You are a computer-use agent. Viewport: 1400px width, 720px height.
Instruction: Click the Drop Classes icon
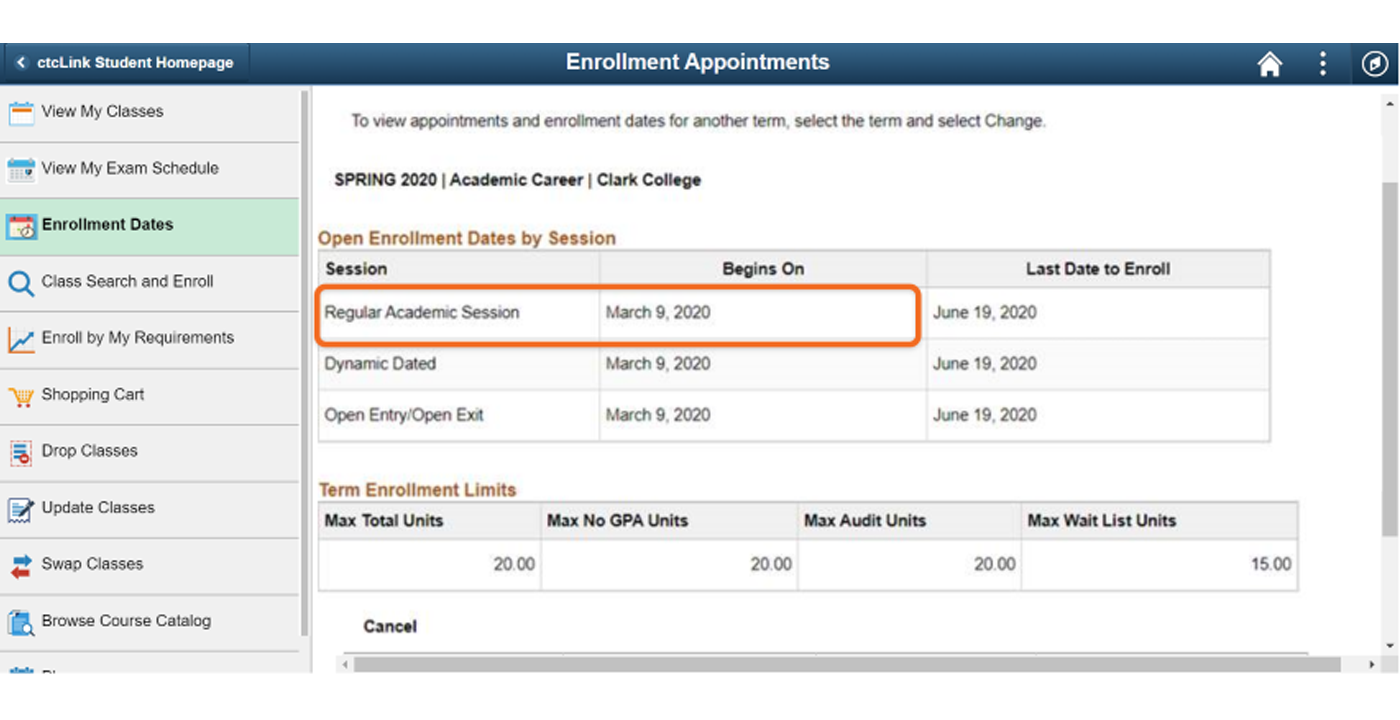pos(21,453)
